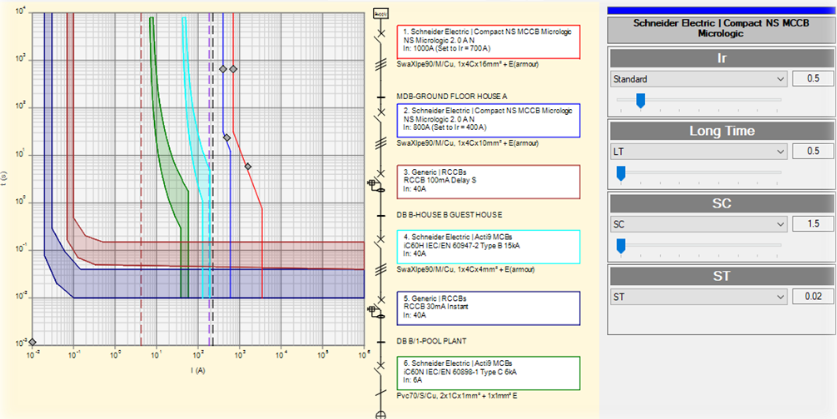Select device 4 iC60H Type B 15kA box
This screenshot has width=837, height=419.
[x=488, y=247]
